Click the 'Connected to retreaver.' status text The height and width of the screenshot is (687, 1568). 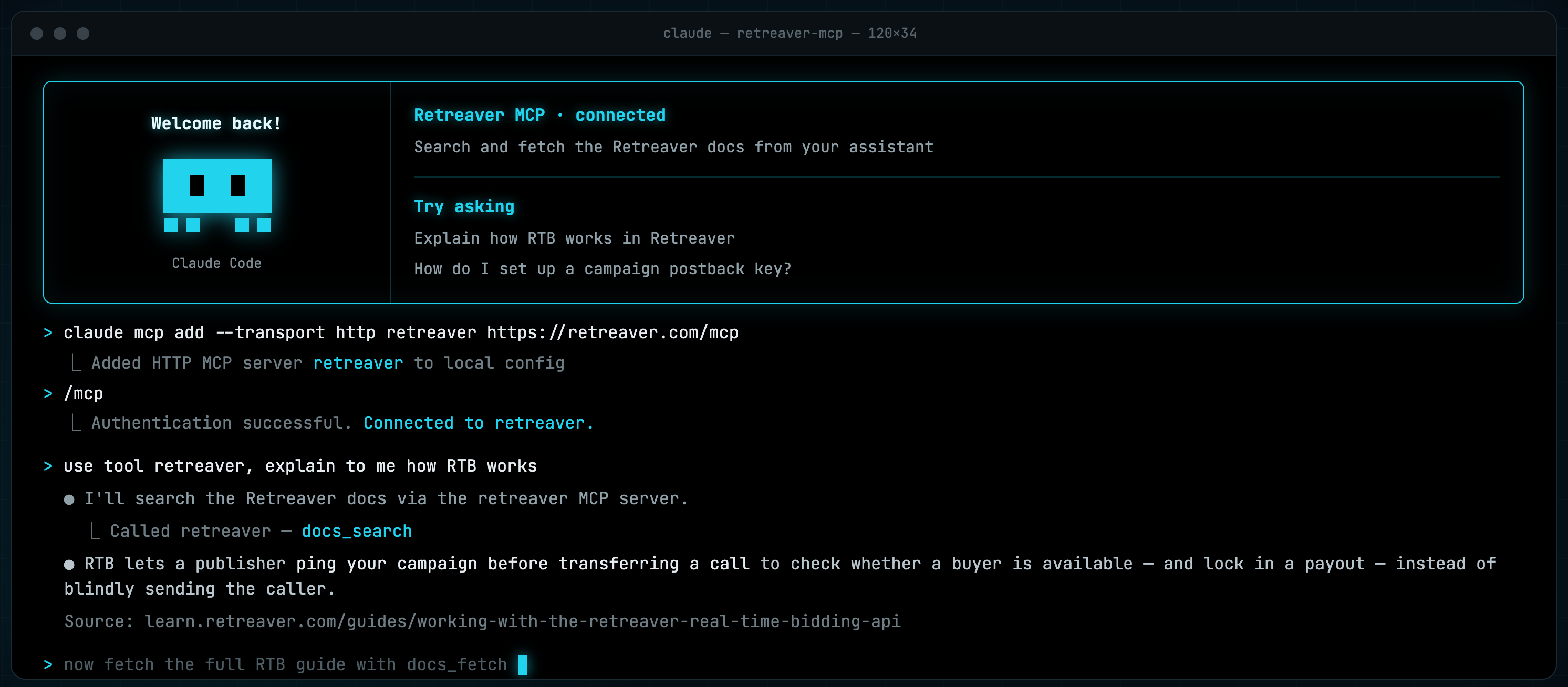coord(478,423)
